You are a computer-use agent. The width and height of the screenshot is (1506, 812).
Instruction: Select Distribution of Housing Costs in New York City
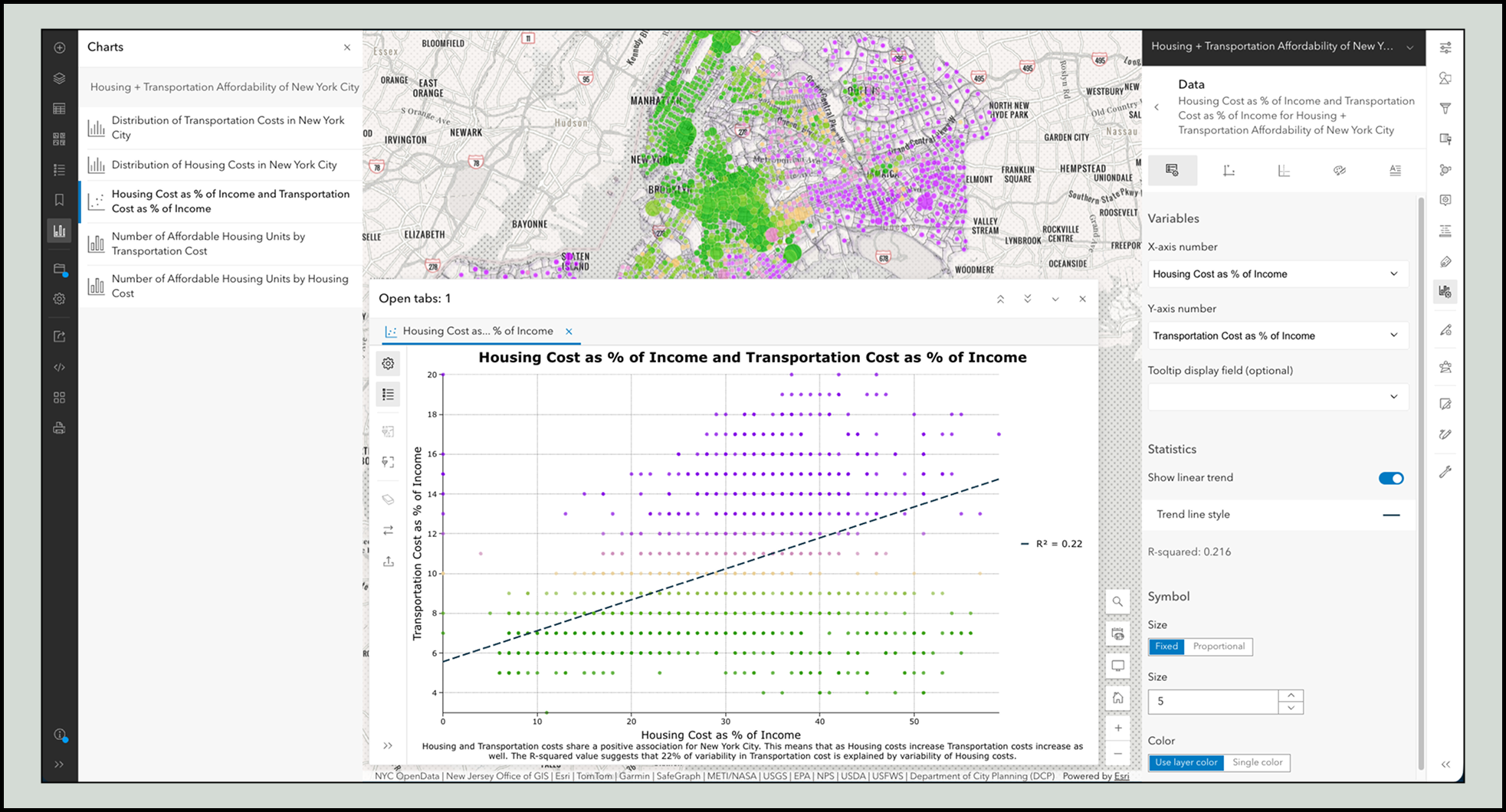tap(225, 165)
